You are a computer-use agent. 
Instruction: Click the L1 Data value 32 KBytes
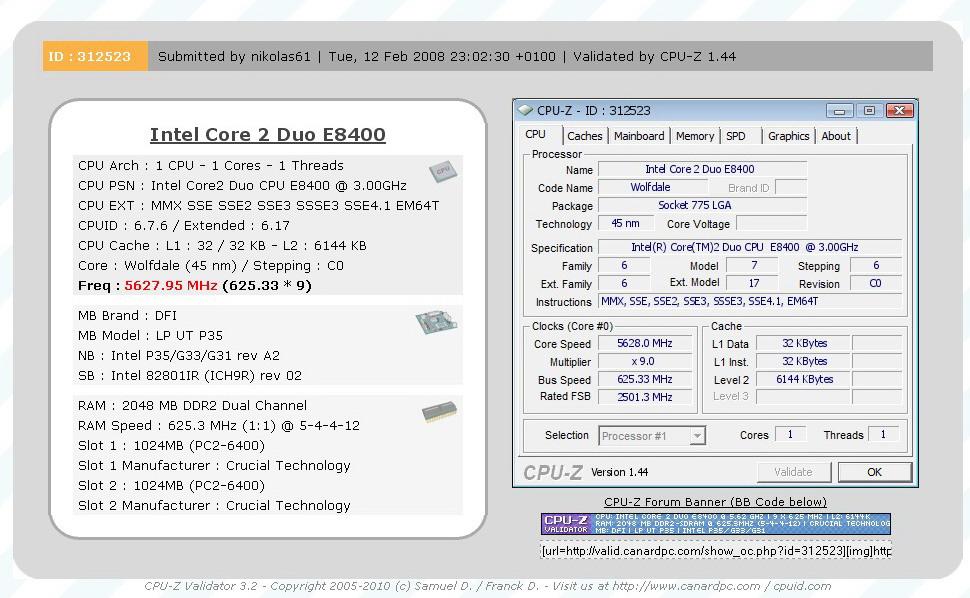[804, 343]
